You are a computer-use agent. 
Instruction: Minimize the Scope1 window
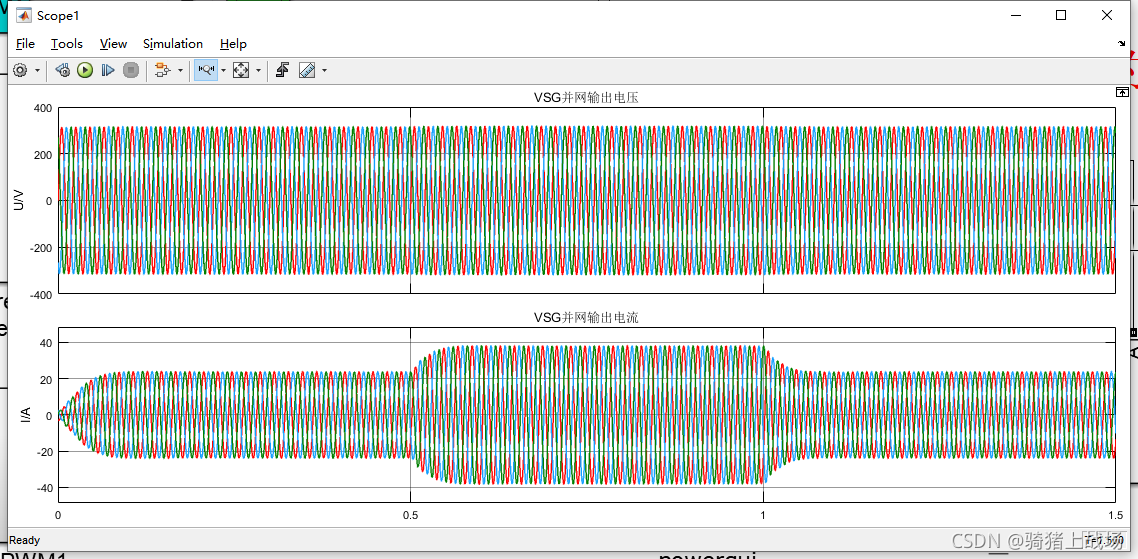[x=1015, y=15]
